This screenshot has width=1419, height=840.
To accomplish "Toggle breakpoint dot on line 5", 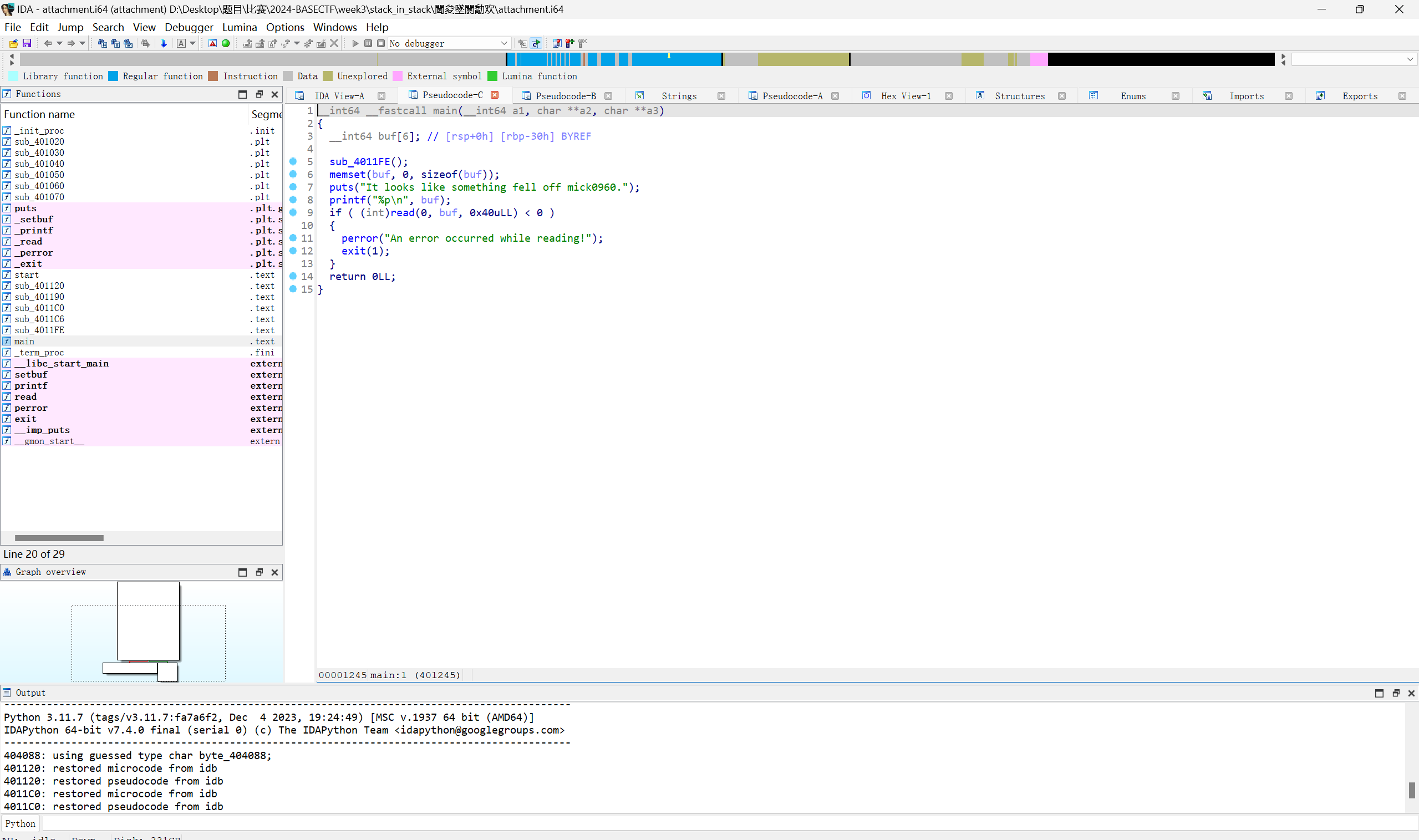I will click(x=293, y=161).
